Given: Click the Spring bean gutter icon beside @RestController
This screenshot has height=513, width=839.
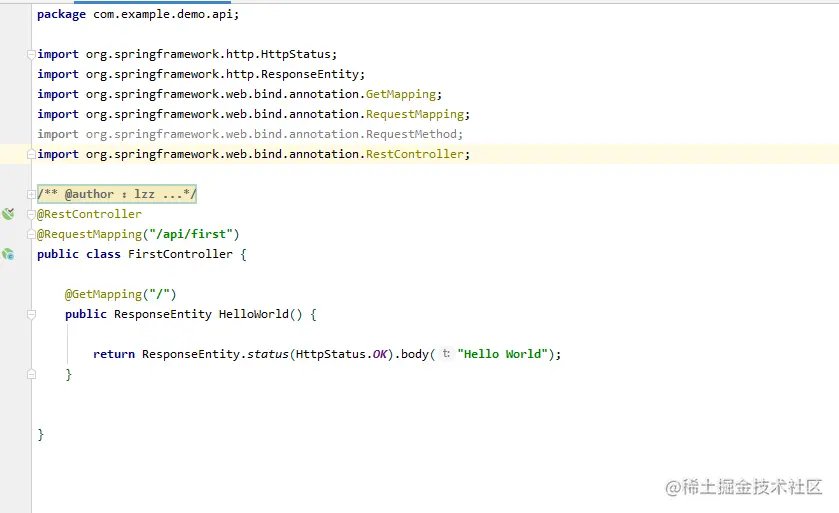Looking at the screenshot, I should tap(8, 214).
